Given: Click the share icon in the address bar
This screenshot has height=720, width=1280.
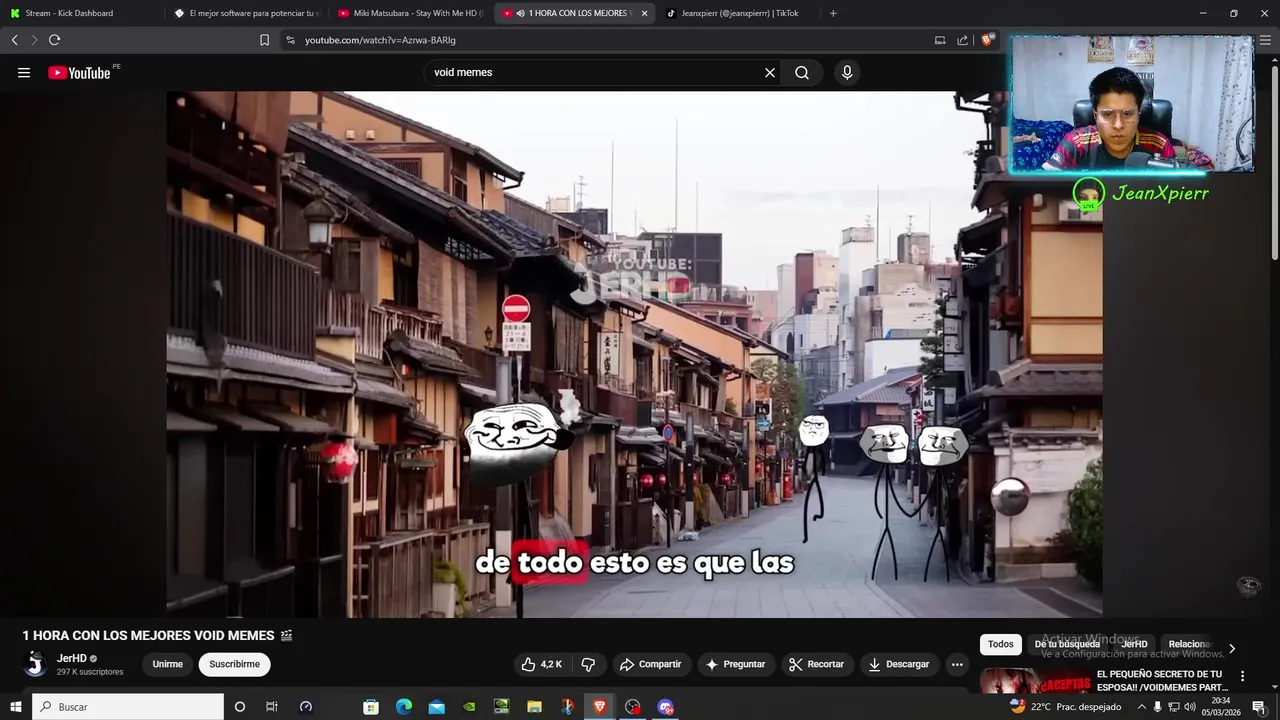Looking at the screenshot, I should (962, 40).
